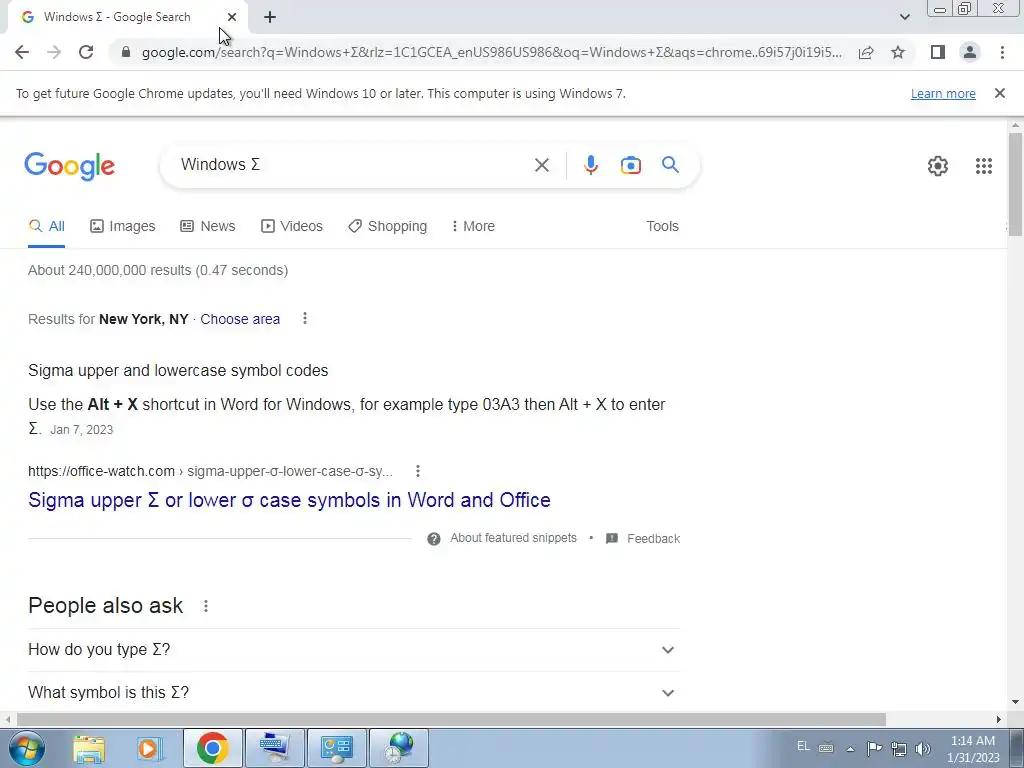Click the About 240,000,000 results text
This screenshot has height=768, width=1024.
pyautogui.click(x=158, y=270)
